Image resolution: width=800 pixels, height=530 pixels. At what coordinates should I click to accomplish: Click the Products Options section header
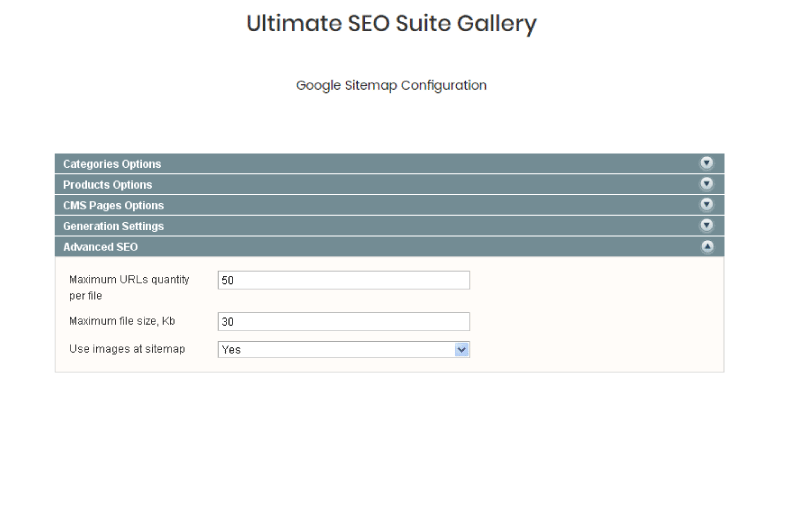[x=389, y=184]
